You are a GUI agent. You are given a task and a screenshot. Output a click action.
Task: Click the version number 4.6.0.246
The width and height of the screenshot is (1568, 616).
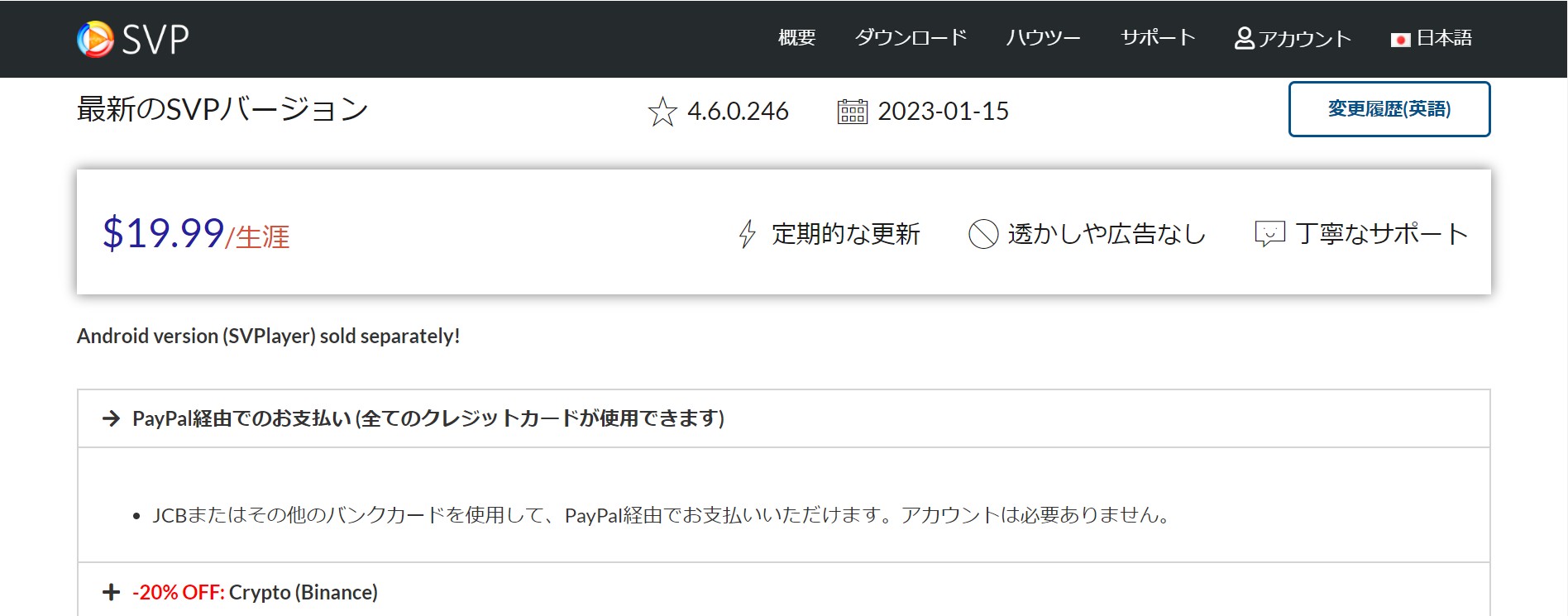pos(738,112)
